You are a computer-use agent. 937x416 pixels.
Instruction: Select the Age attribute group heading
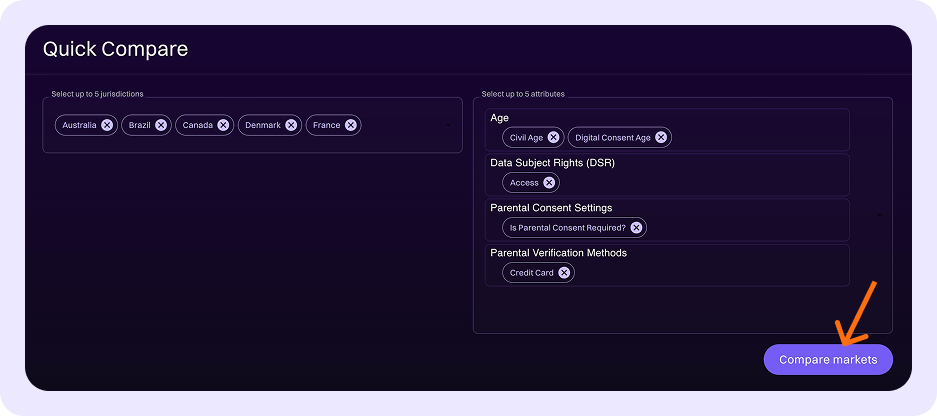(x=499, y=118)
